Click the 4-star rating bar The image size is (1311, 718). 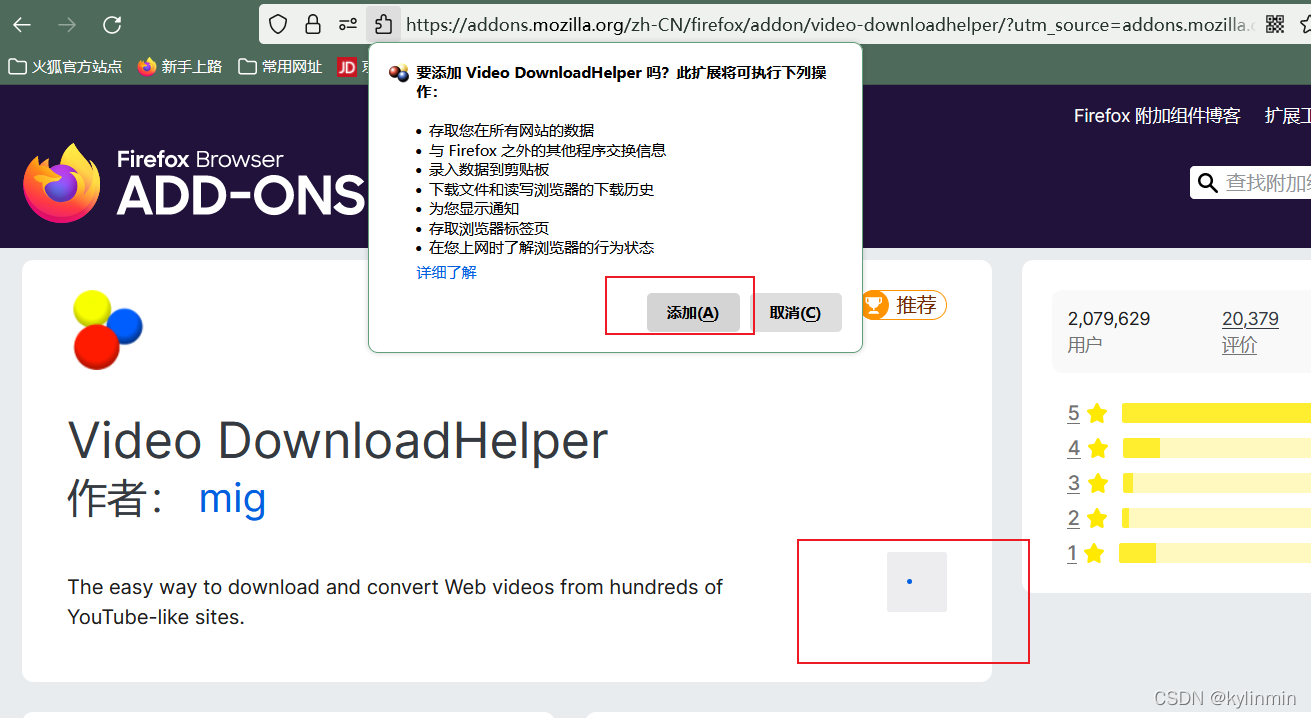(1216, 448)
